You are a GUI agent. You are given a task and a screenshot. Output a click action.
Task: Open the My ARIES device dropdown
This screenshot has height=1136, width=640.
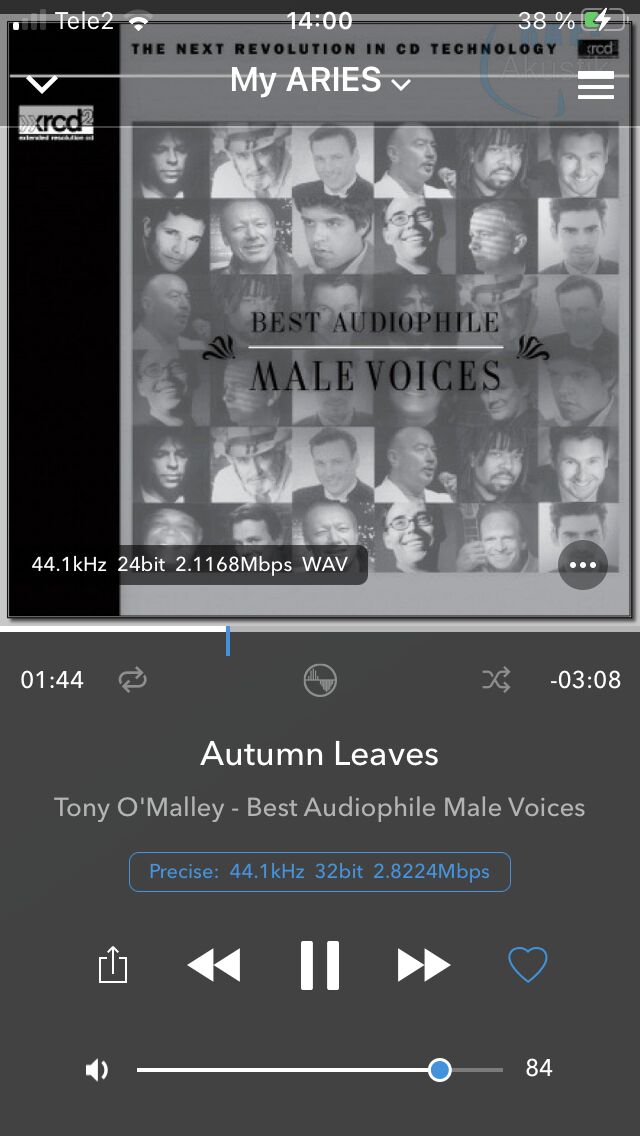click(320, 80)
